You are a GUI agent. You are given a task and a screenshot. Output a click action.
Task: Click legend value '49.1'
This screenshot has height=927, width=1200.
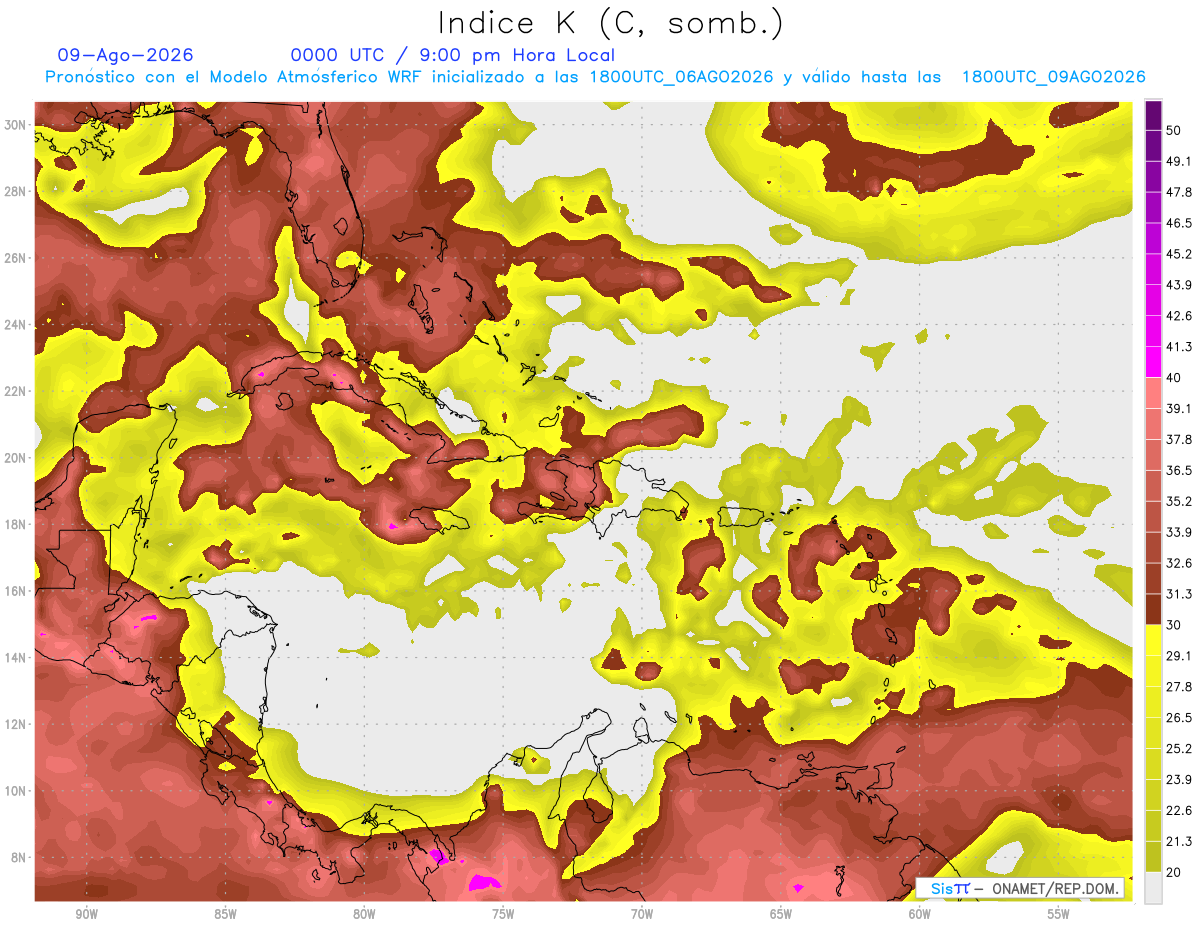pos(1178,161)
